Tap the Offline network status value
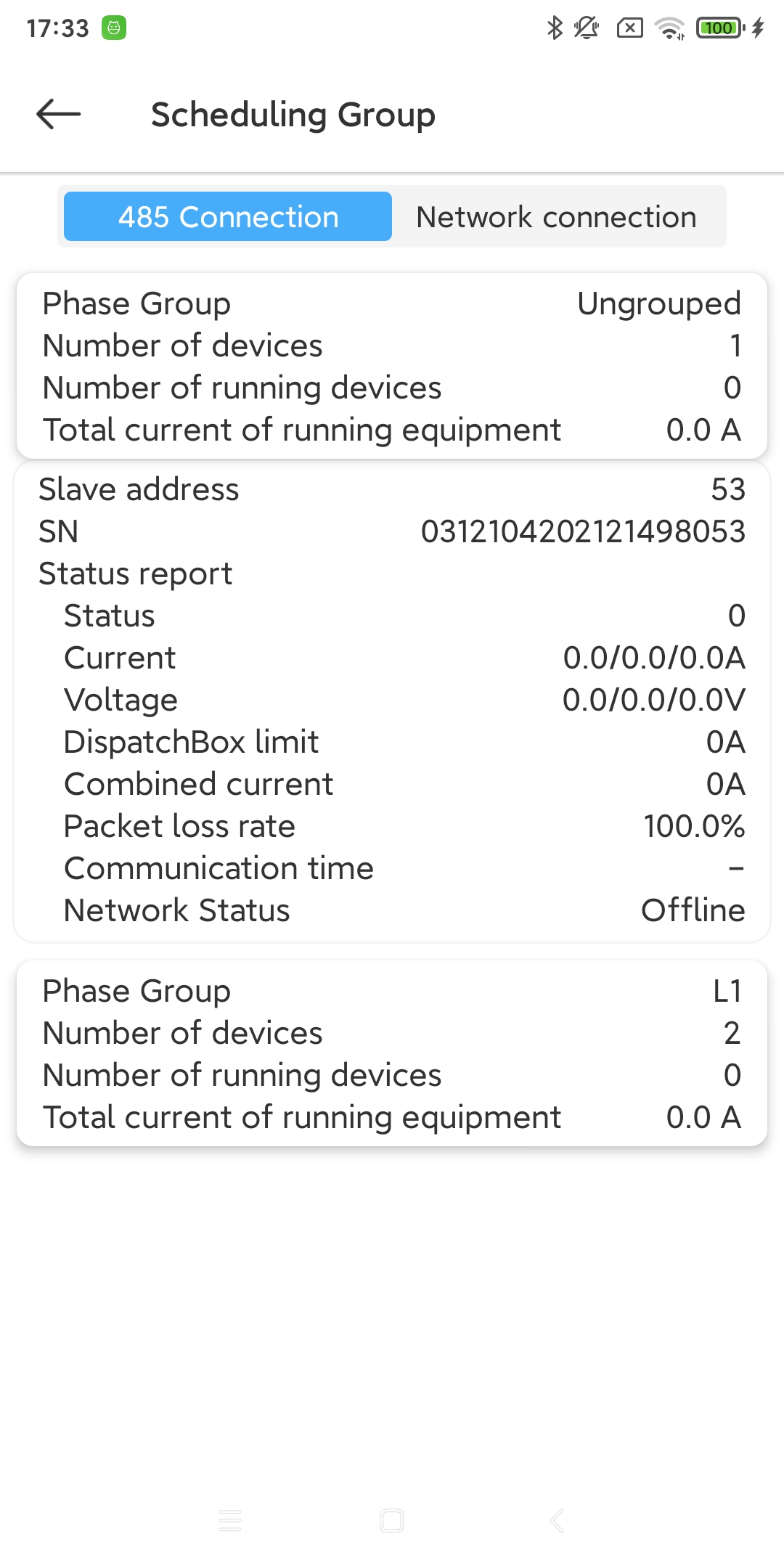The image size is (784, 1568). point(693,910)
